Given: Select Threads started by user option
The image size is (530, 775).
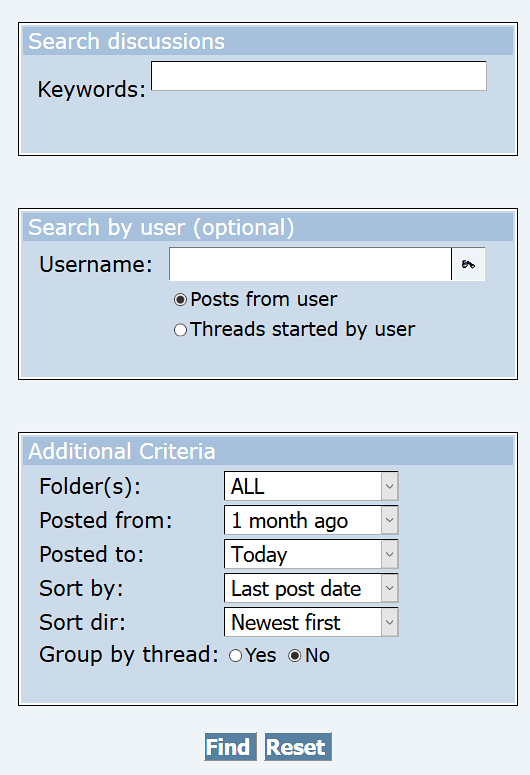Looking at the screenshot, I should click(x=180, y=330).
